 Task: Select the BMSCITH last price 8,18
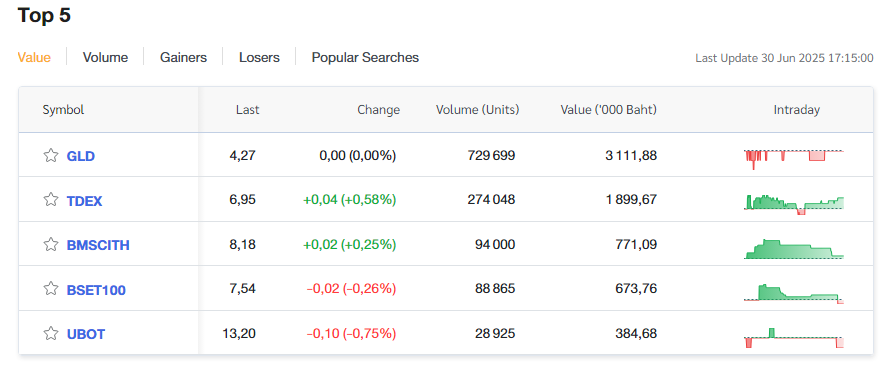coord(243,244)
